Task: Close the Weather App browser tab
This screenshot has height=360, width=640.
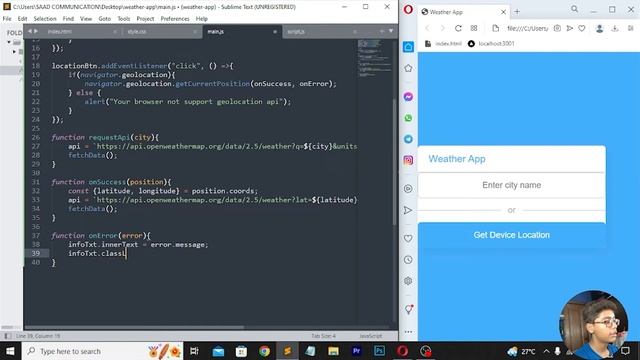Action: [x=503, y=12]
